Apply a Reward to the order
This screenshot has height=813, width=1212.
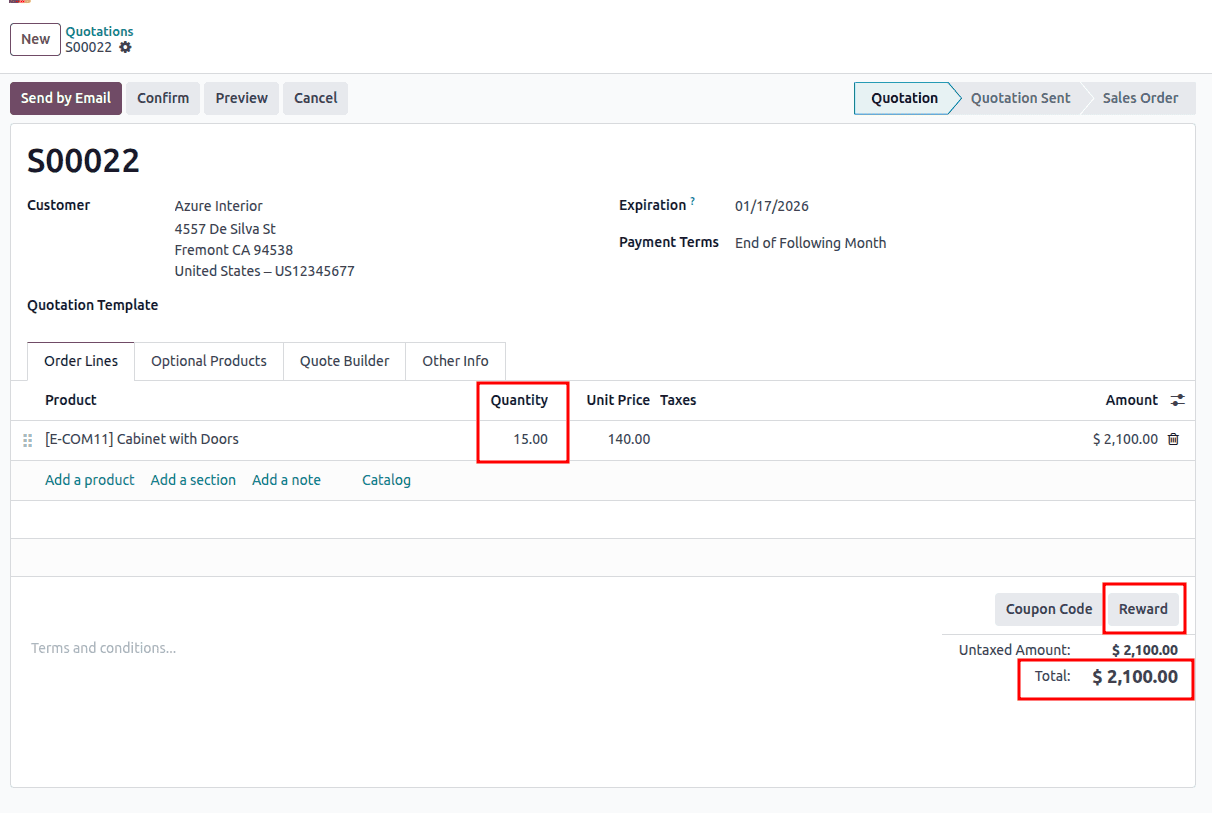pos(1143,608)
